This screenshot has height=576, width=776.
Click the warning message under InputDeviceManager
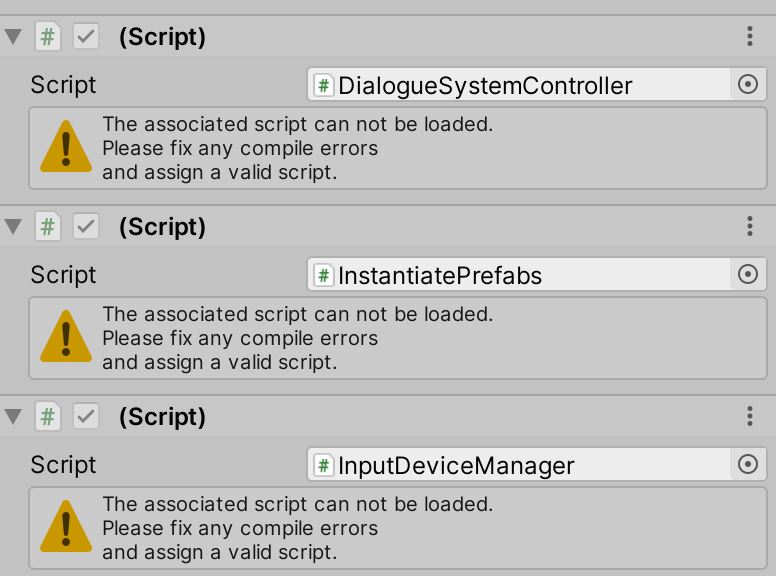[x=297, y=528]
